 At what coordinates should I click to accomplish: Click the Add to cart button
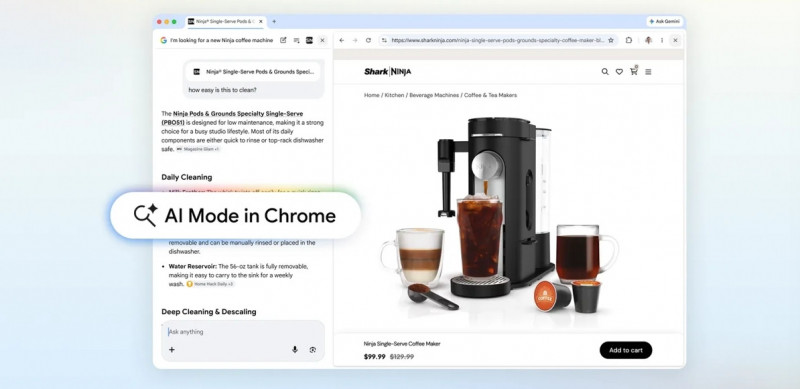pyautogui.click(x=626, y=350)
